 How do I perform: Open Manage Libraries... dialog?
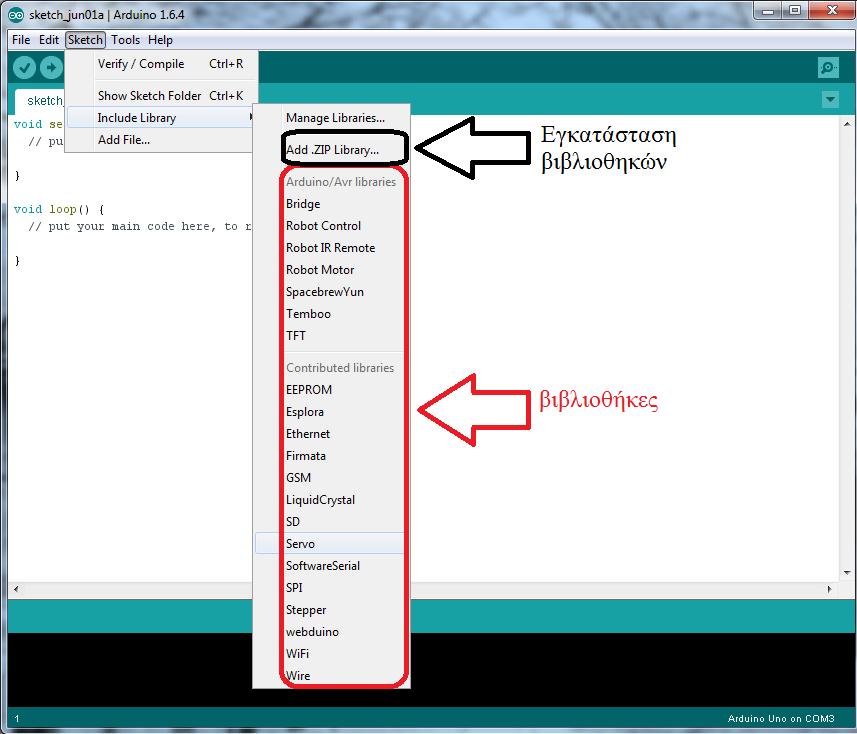coord(331,118)
